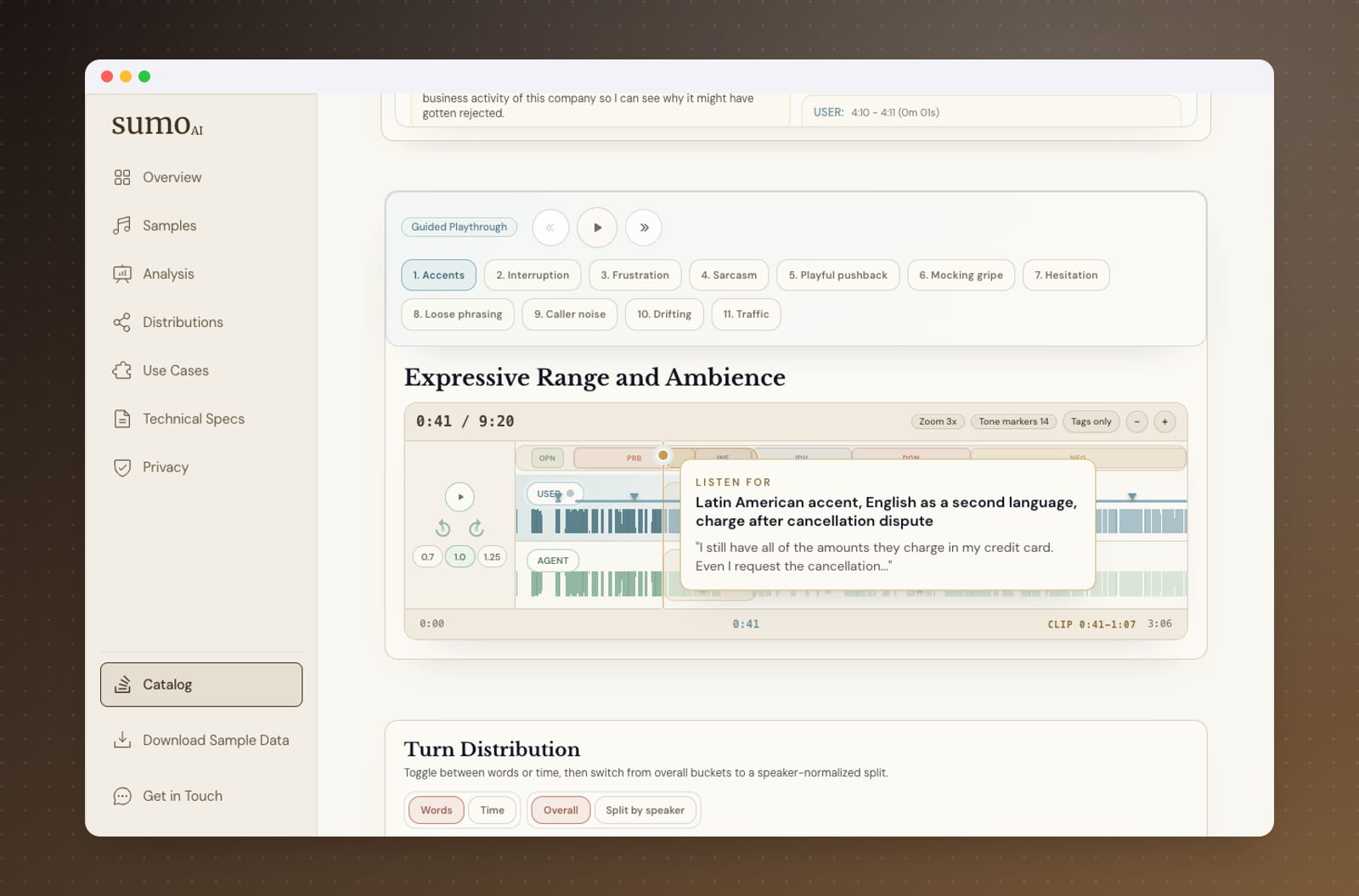
Task: Open Privacy via the shield icon
Action: [122, 467]
